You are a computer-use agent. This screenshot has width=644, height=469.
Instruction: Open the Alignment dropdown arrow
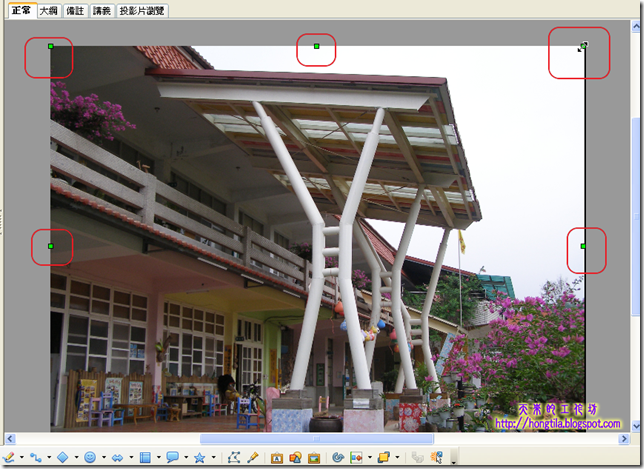point(370,457)
